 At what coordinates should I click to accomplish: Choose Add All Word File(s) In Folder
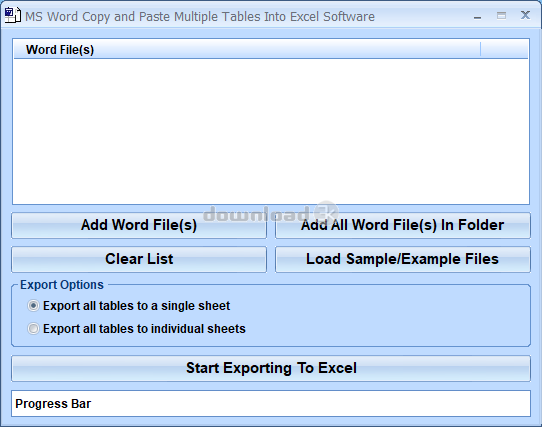pyautogui.click(x=403, y=225)
